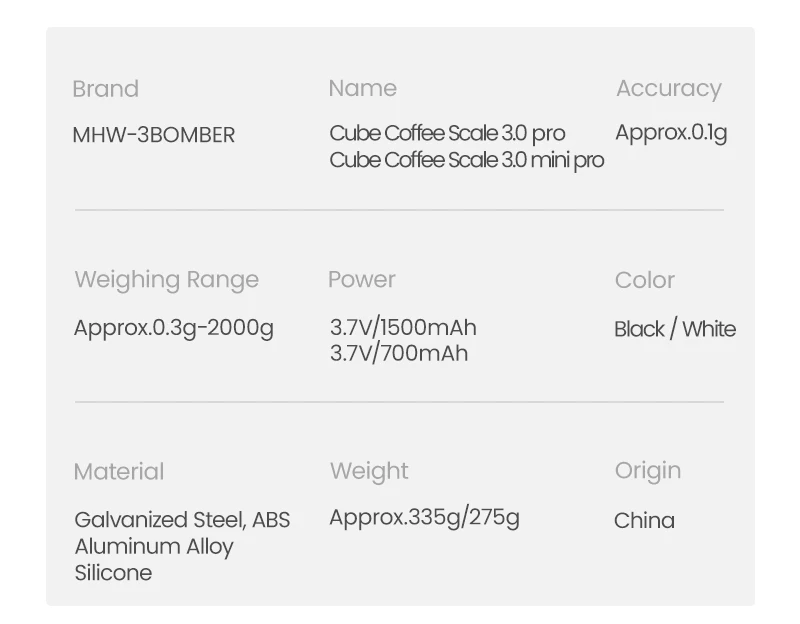800x624 pixels.
Task: Select the Black / White color value
Action: (x=675, y=329)
